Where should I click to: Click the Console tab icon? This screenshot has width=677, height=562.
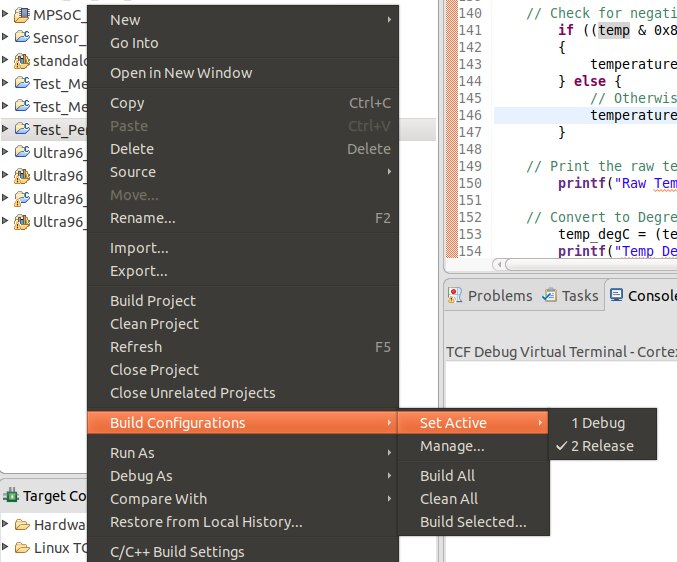tap(616, 295)
